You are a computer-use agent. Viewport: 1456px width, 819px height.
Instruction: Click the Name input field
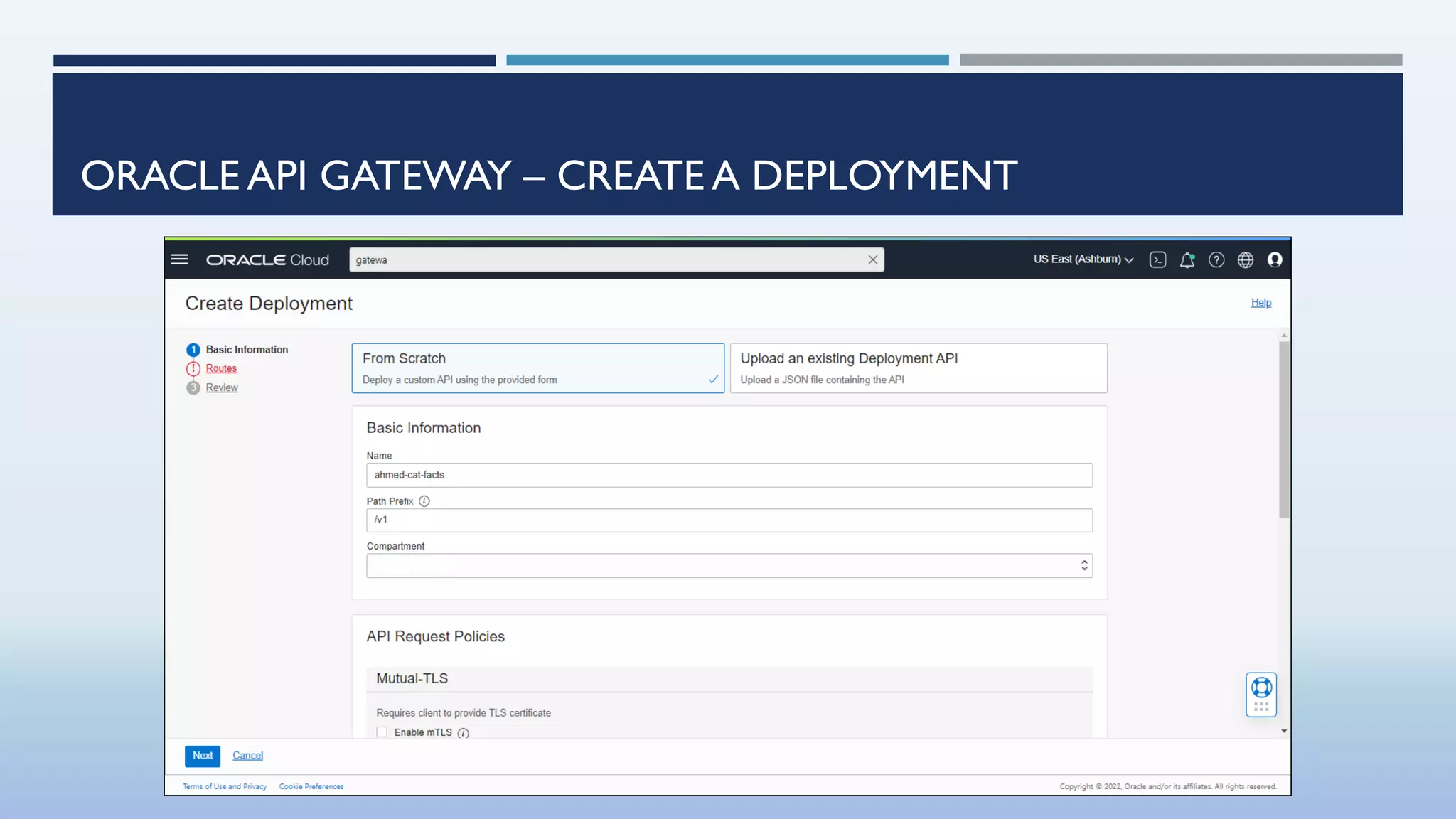[729, 475]
